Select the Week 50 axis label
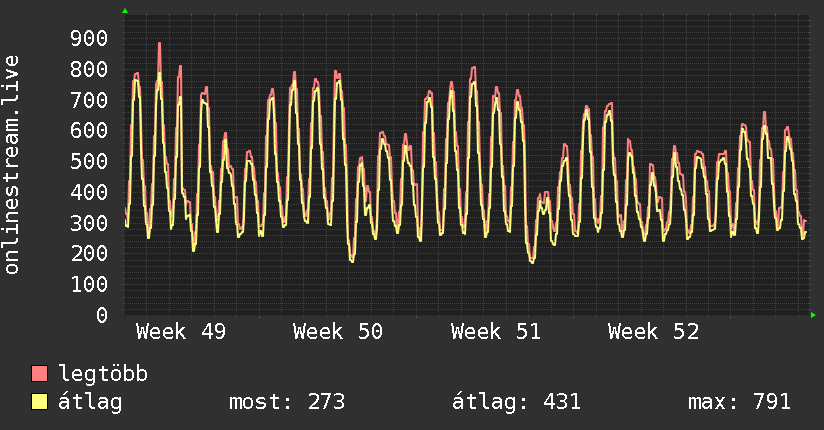824x430 pixels. coord(338,332)
